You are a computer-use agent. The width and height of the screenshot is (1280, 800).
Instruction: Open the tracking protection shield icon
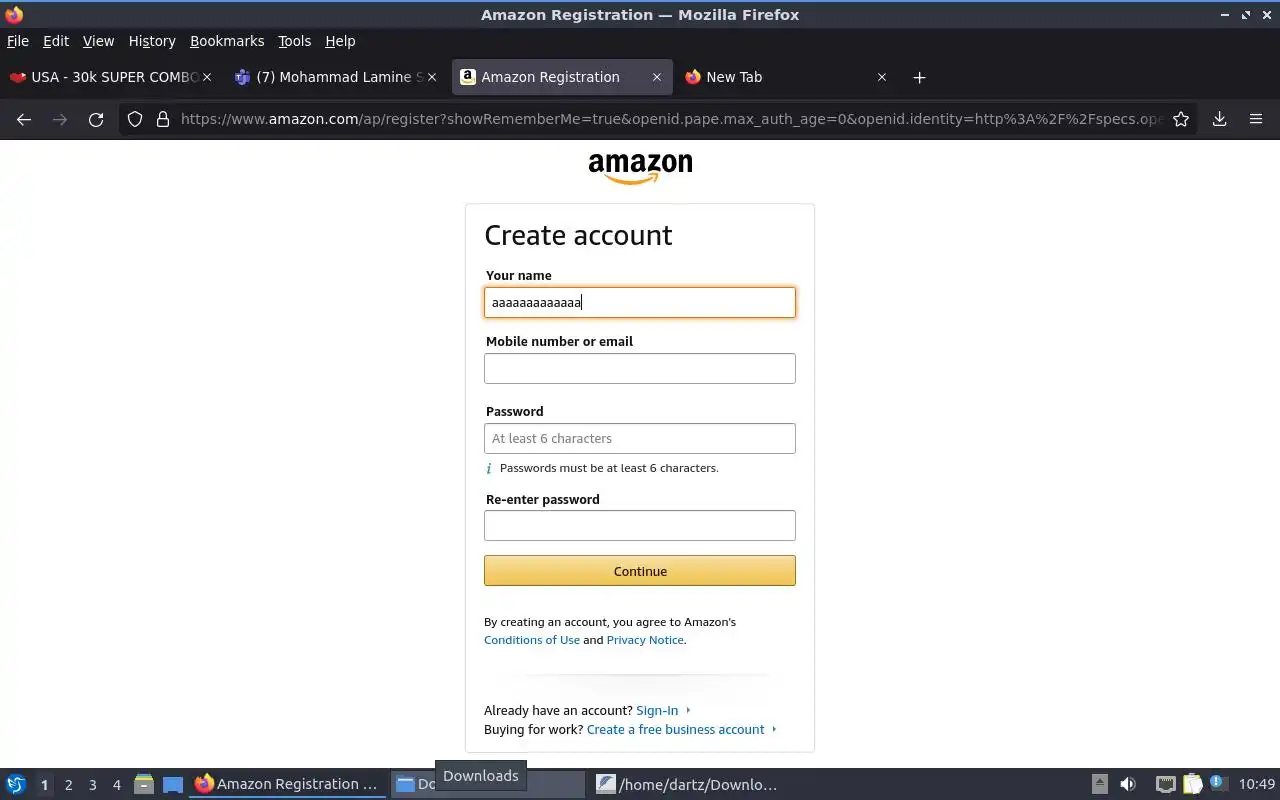tap(135, 119)
